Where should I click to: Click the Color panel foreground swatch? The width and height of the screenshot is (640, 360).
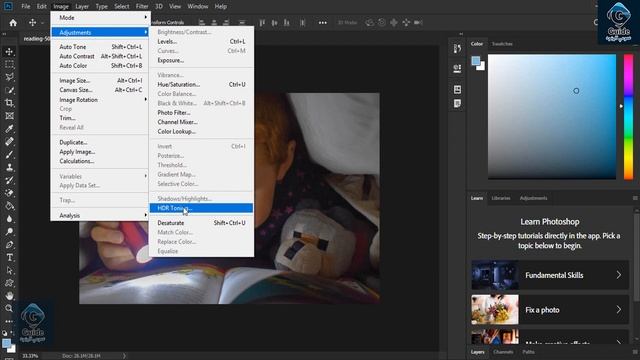coord(476,61)
